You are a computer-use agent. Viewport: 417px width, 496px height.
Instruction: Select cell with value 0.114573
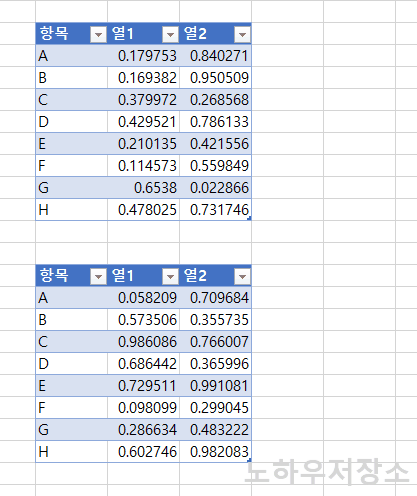point(144,166)
